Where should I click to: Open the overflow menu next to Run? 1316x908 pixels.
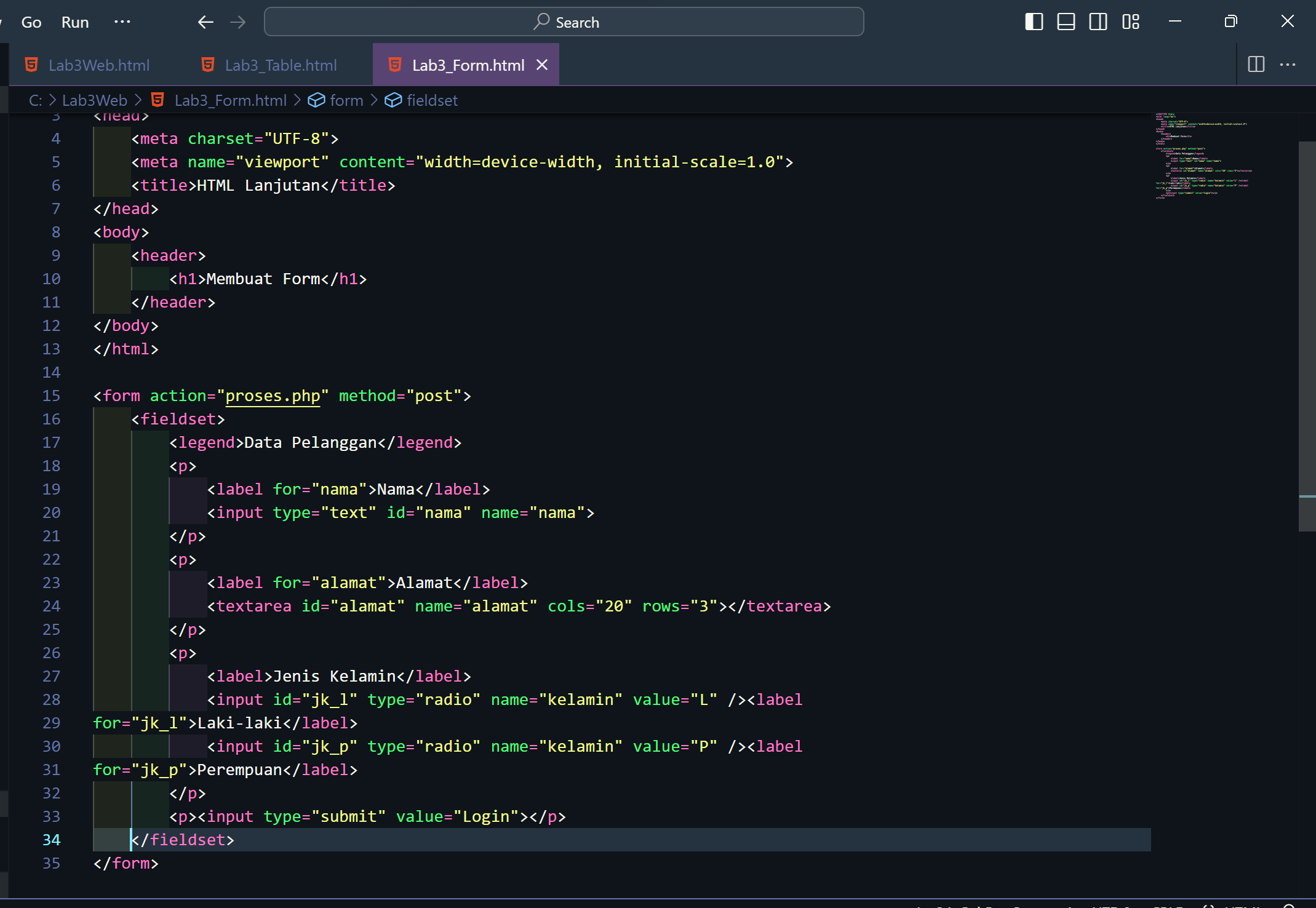pos(122,22)
